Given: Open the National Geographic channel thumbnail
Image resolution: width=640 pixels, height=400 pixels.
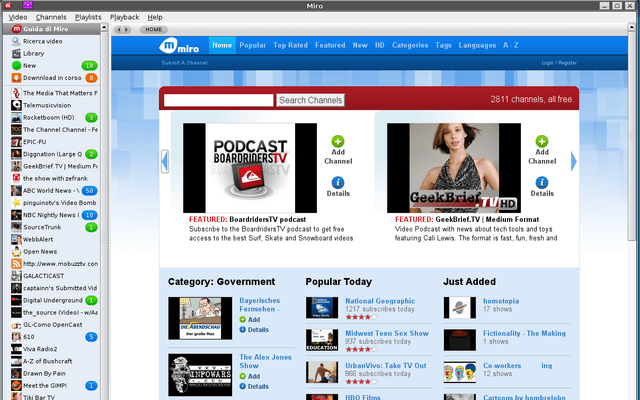Looking at the screenshot, I should pos(322,307).
